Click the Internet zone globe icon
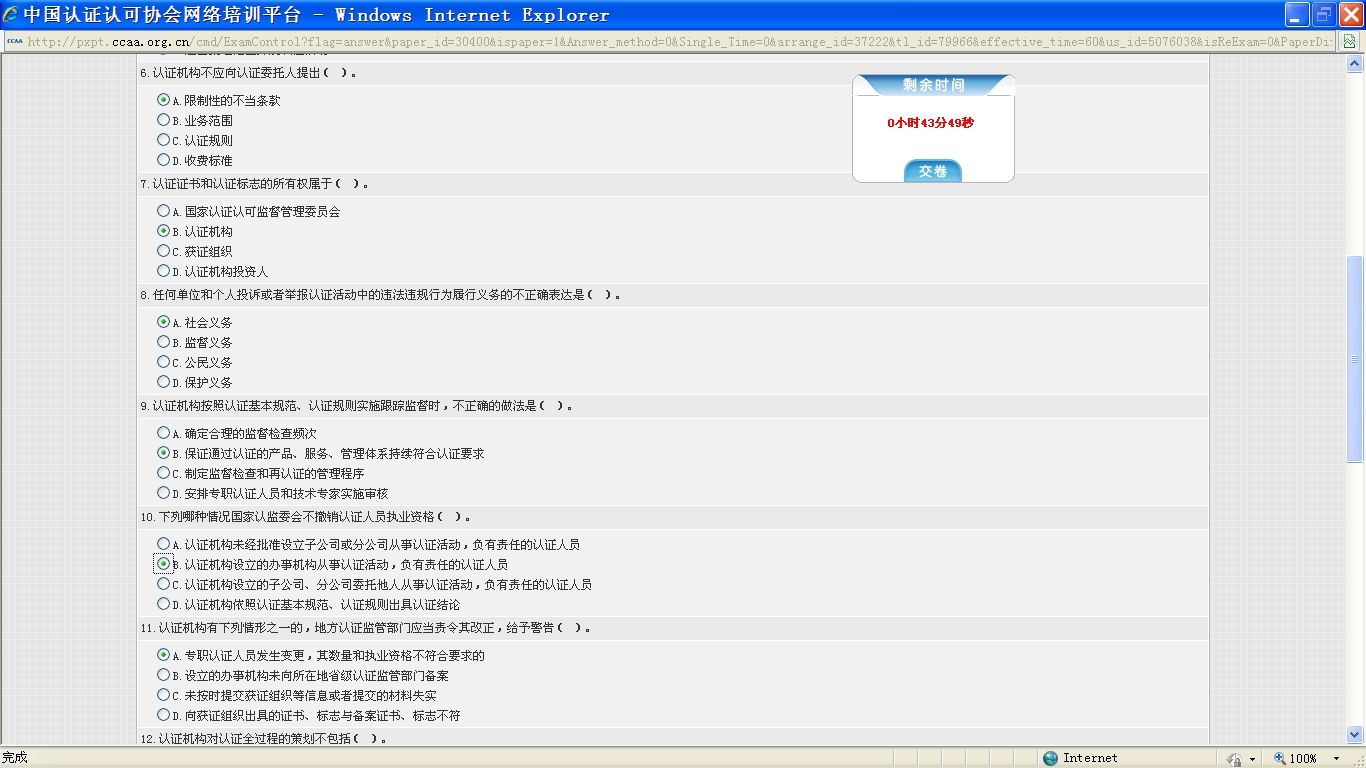1366x768 pixels. coord(1050,758)
